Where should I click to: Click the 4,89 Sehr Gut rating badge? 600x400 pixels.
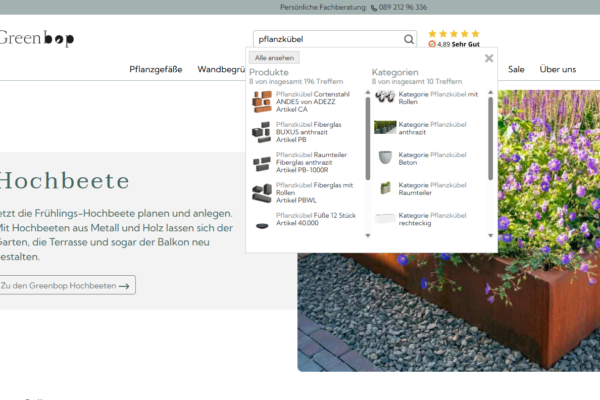pyautogui.click(x=454, y=44)
